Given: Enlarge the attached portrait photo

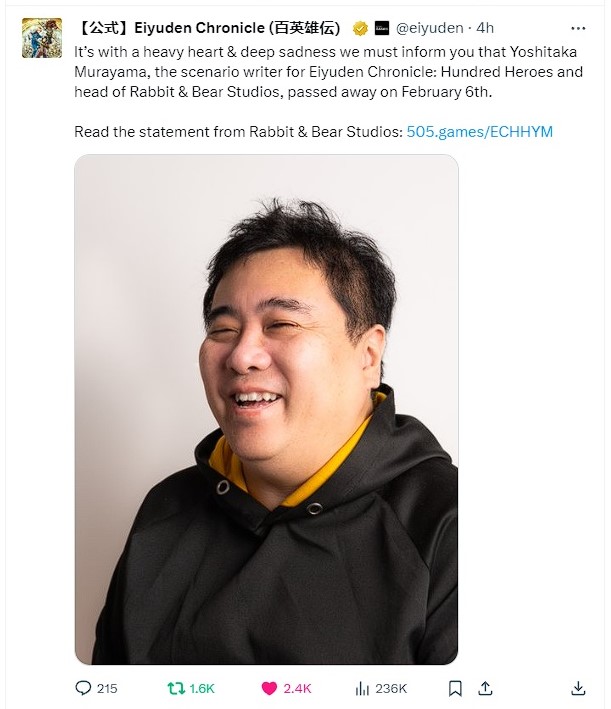Looking at the screenshot, I should 266,409.
